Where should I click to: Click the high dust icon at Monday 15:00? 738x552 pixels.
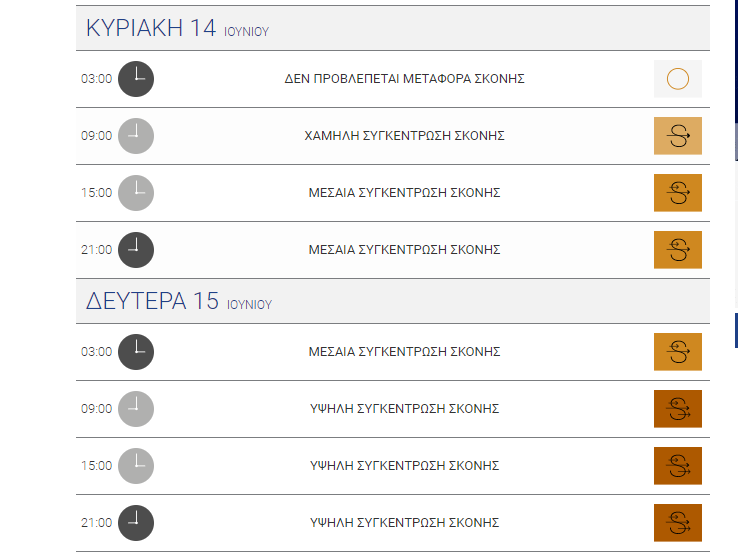(677, 465)
